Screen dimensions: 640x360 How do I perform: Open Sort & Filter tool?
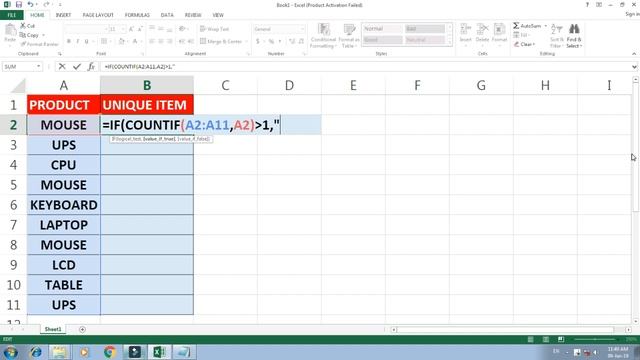click(x=557, y=36)
